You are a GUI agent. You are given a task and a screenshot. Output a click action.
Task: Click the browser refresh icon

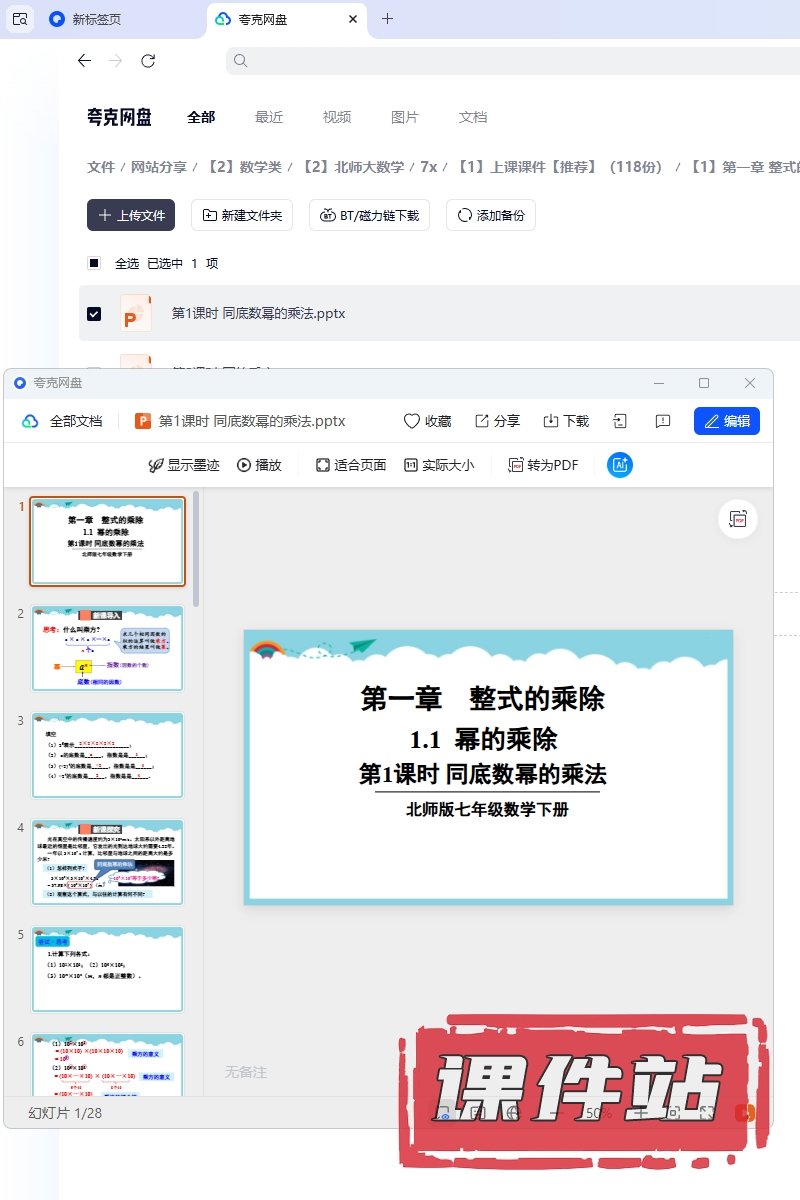(x=148, y=61)
